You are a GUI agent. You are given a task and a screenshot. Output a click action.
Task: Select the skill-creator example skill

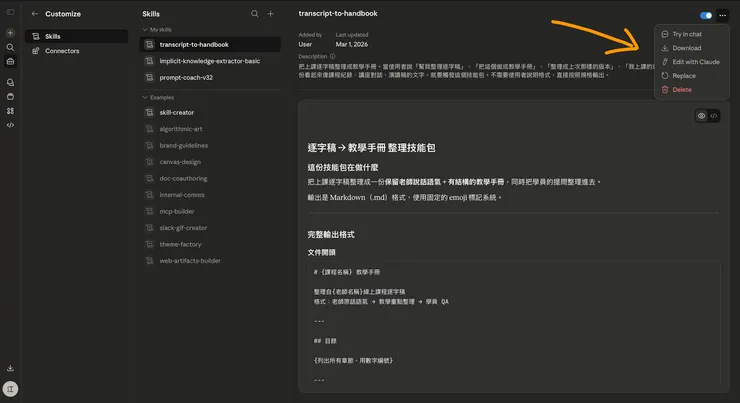(x=210, y=112)
